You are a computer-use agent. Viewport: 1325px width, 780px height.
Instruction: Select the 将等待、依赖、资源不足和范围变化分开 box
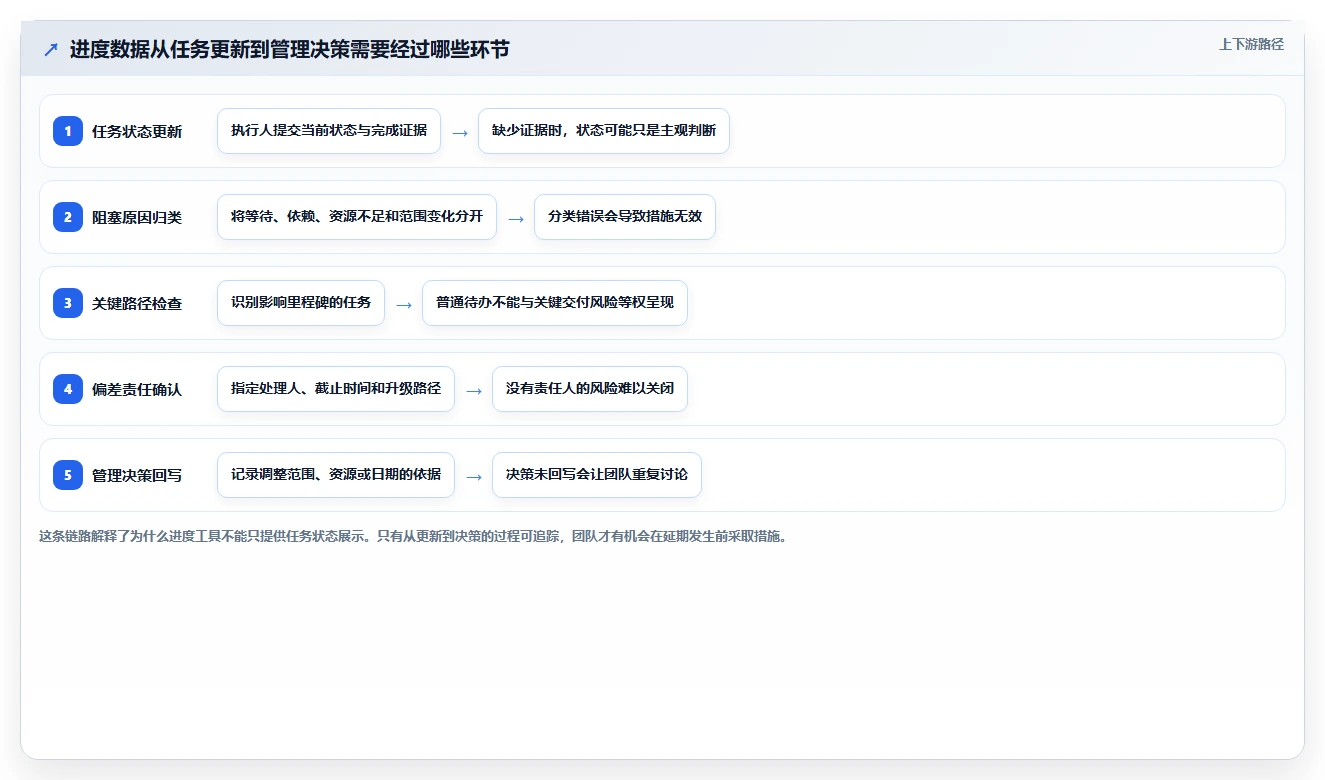pyautogui.click(x=357, y=217)
